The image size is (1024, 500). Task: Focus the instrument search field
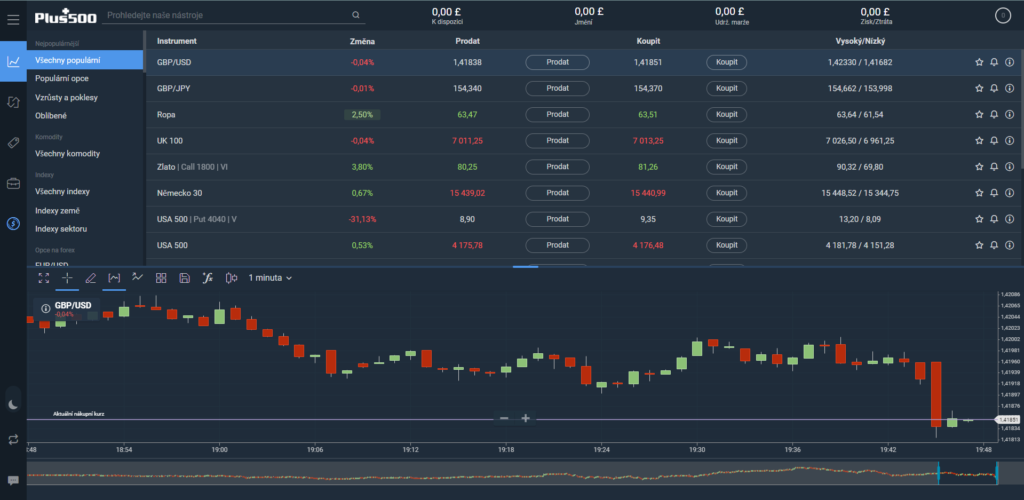(x=233, y=14)
